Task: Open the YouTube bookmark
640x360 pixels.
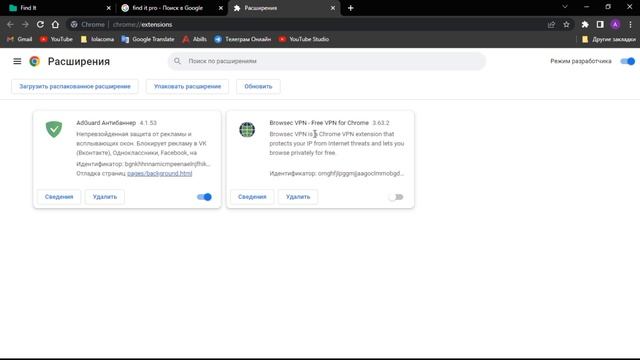Action: (56, 39)
